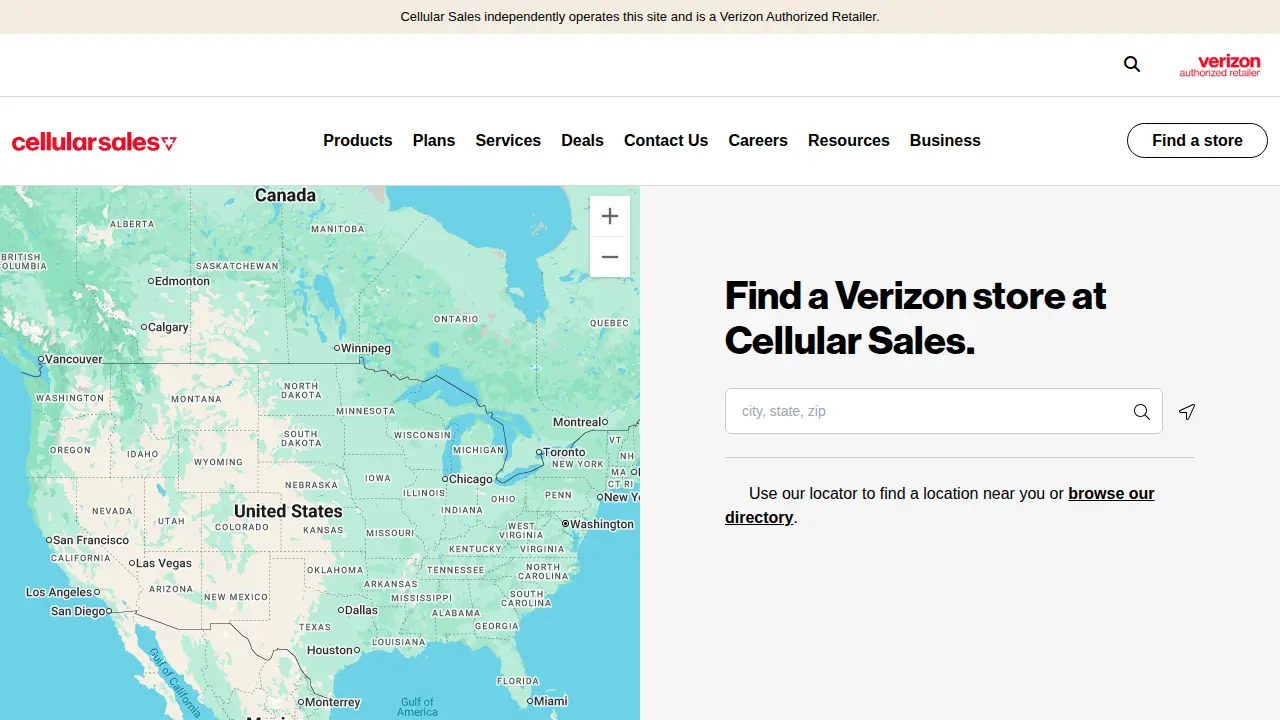Open the Business menu item

pos(945,141)
